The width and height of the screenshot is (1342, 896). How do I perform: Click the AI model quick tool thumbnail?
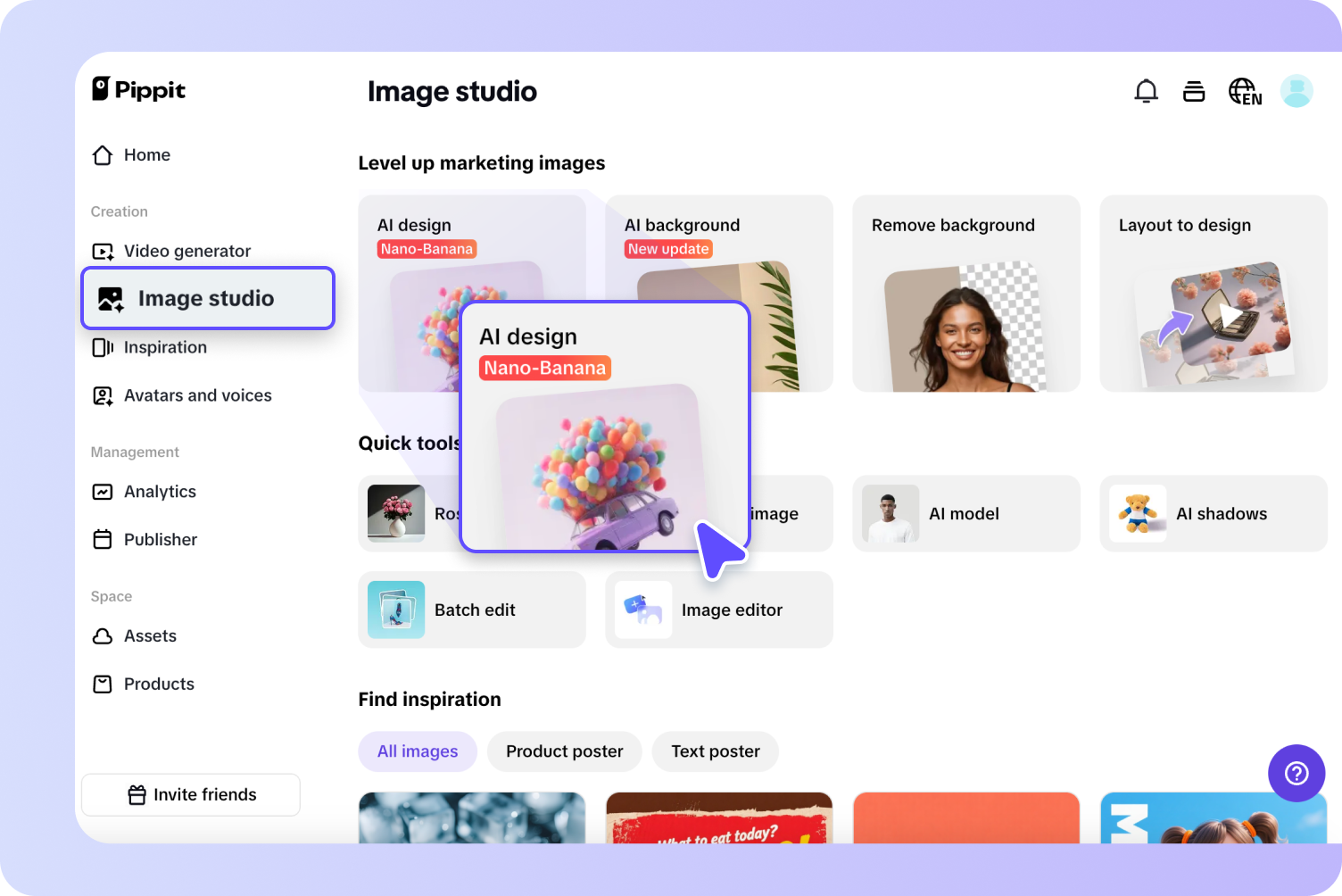[890, 514]
